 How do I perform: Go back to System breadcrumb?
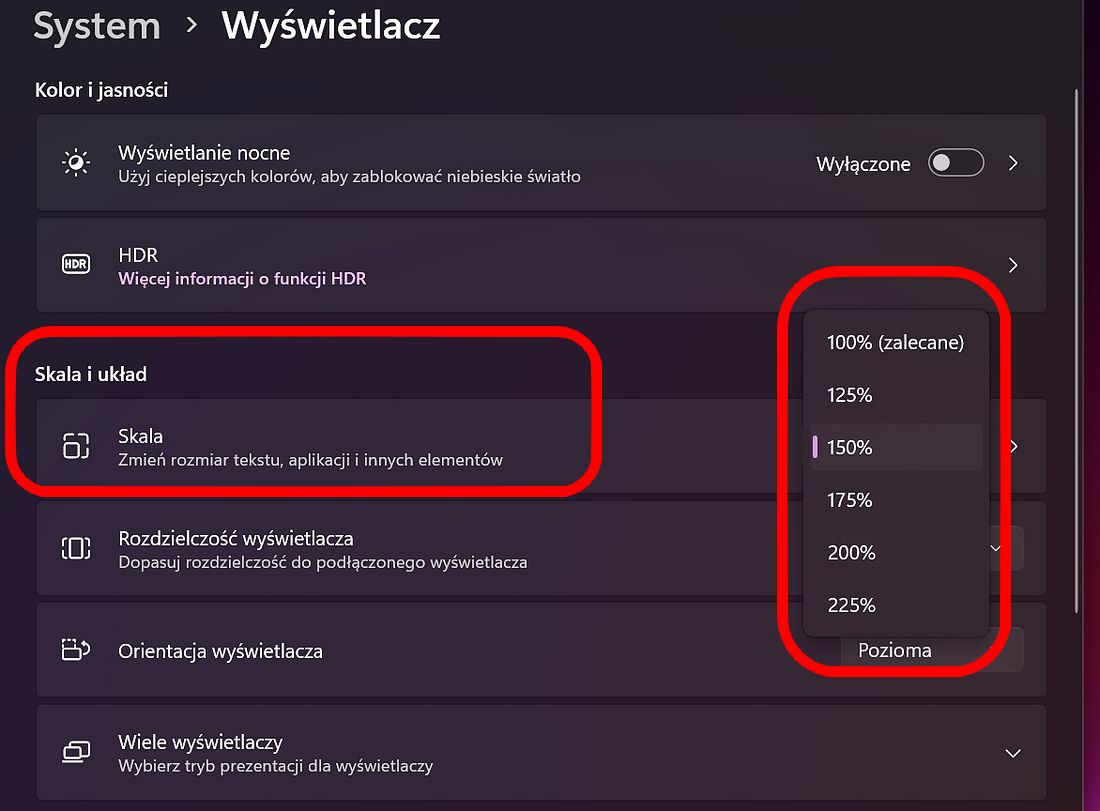click(97, 27)
